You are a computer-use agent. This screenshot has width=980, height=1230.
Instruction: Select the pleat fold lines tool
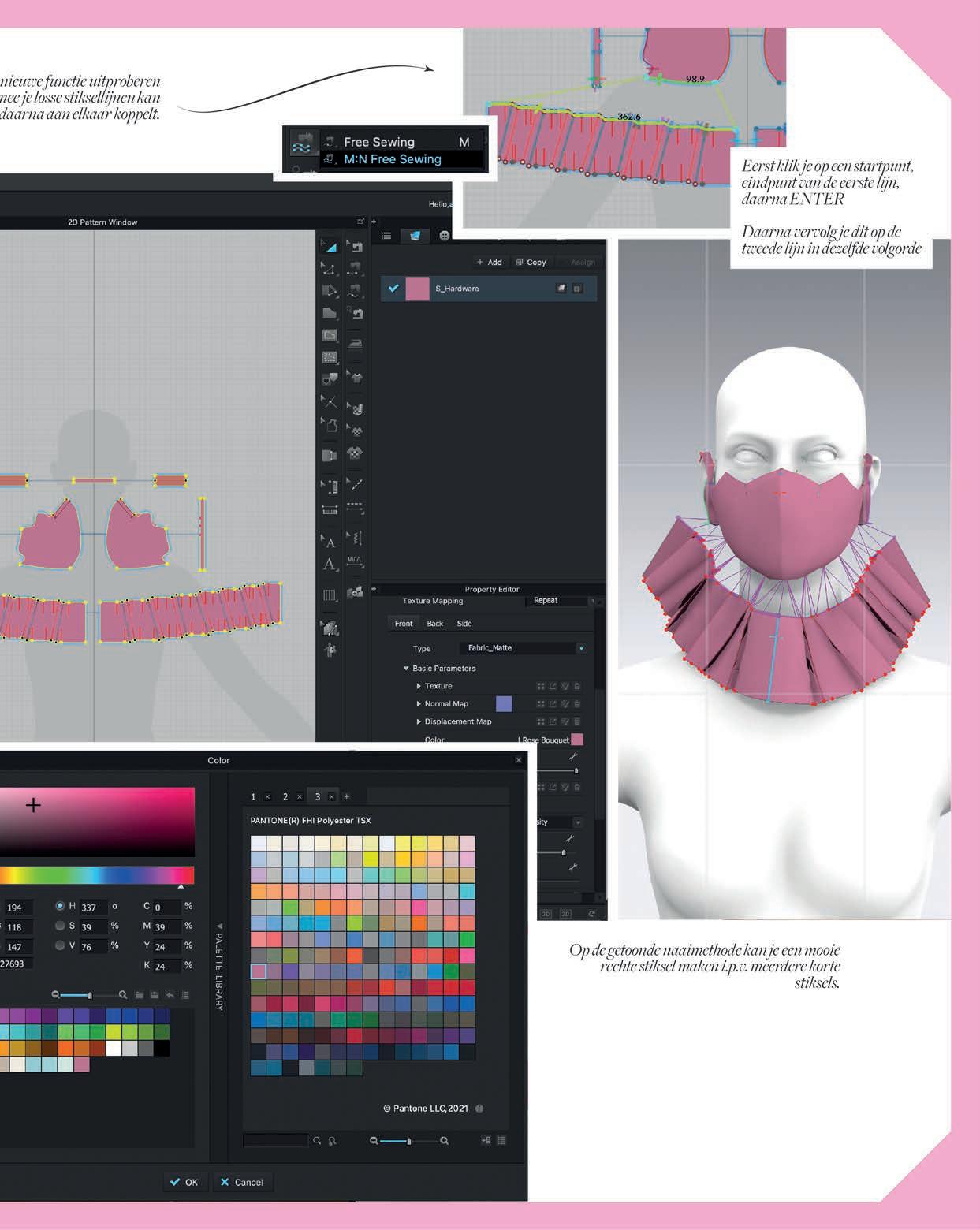[x=330, y=594]
